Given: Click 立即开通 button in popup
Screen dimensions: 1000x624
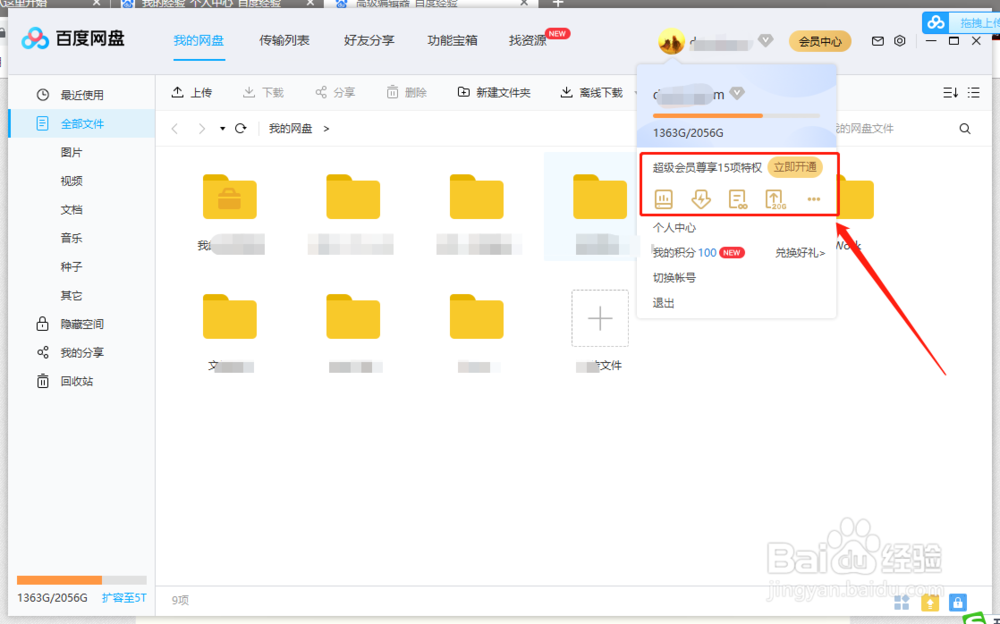Looking at the screenshot, I should [x=795, y=167].
